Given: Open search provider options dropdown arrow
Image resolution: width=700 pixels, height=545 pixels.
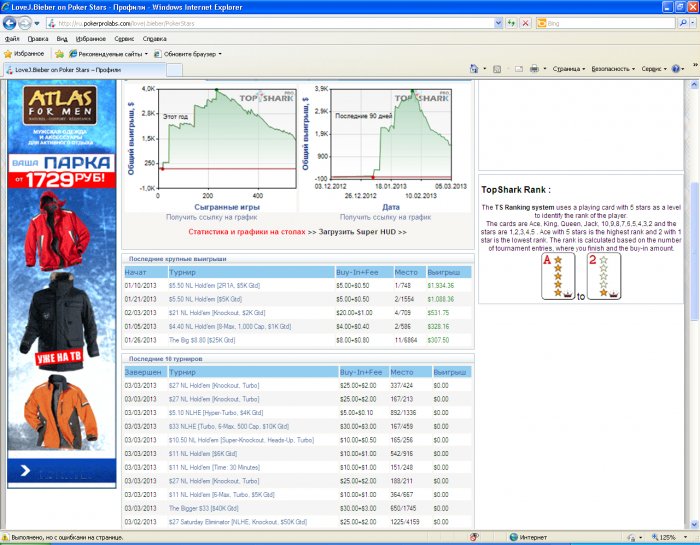Looking at the screenshot, I should (692, 23).
